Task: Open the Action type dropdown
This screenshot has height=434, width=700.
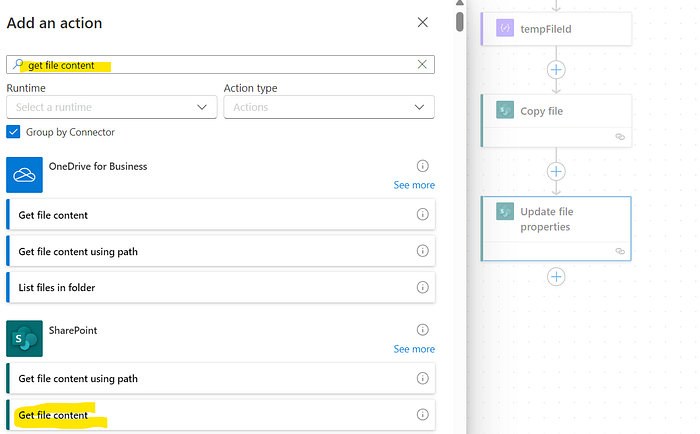Action: tap(329, 107)
